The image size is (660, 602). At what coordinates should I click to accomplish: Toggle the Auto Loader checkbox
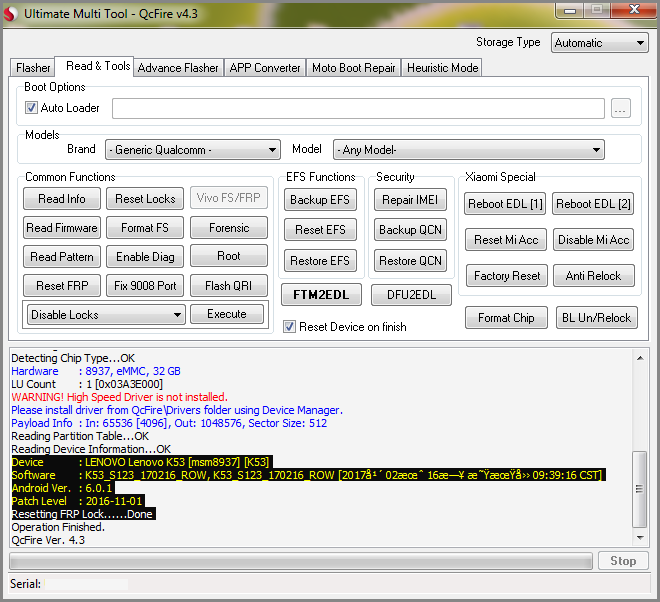point(31,108)
